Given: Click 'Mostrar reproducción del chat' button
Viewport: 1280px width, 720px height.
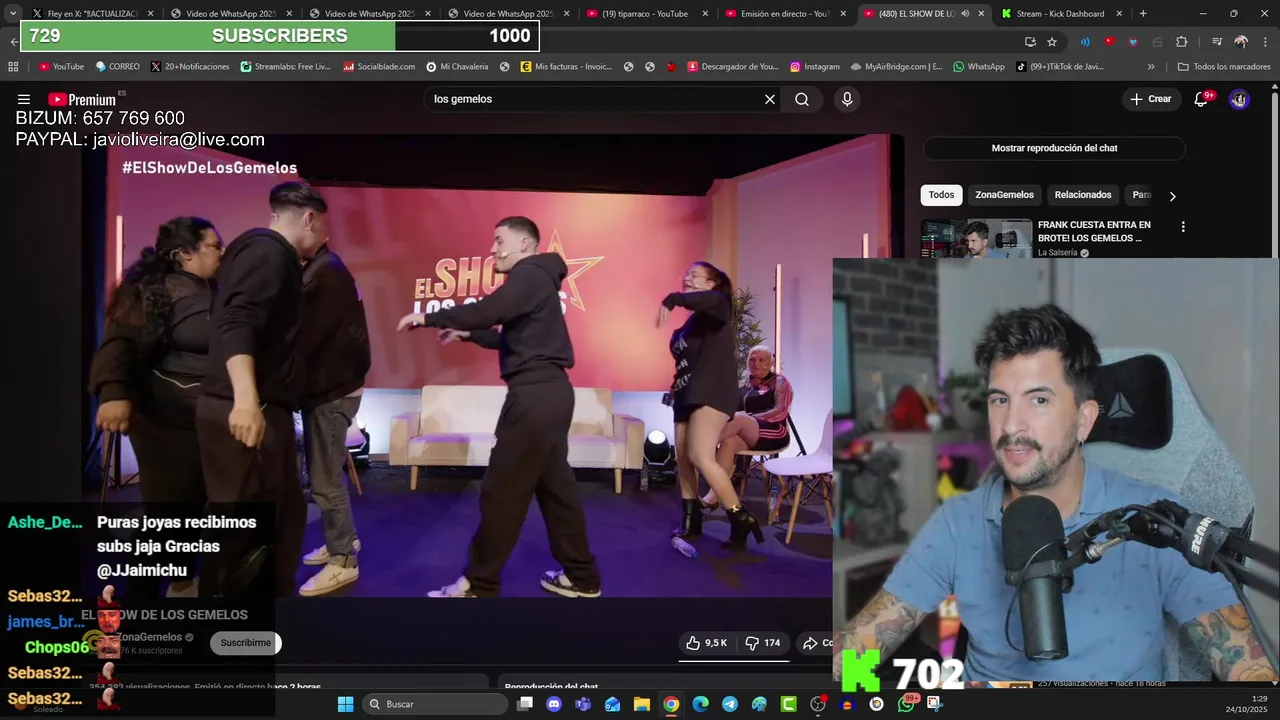Looking at the screenshot, I should [x=1054, y=148].
